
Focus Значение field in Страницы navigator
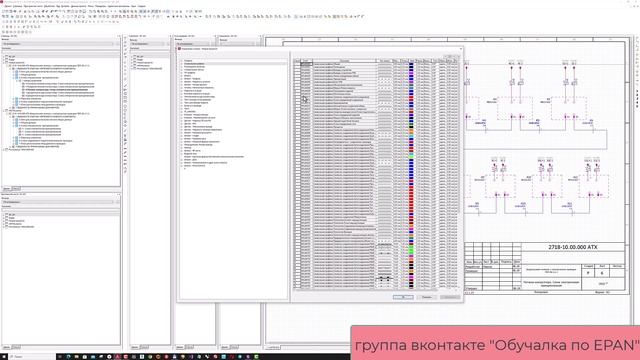click(60, 52)
